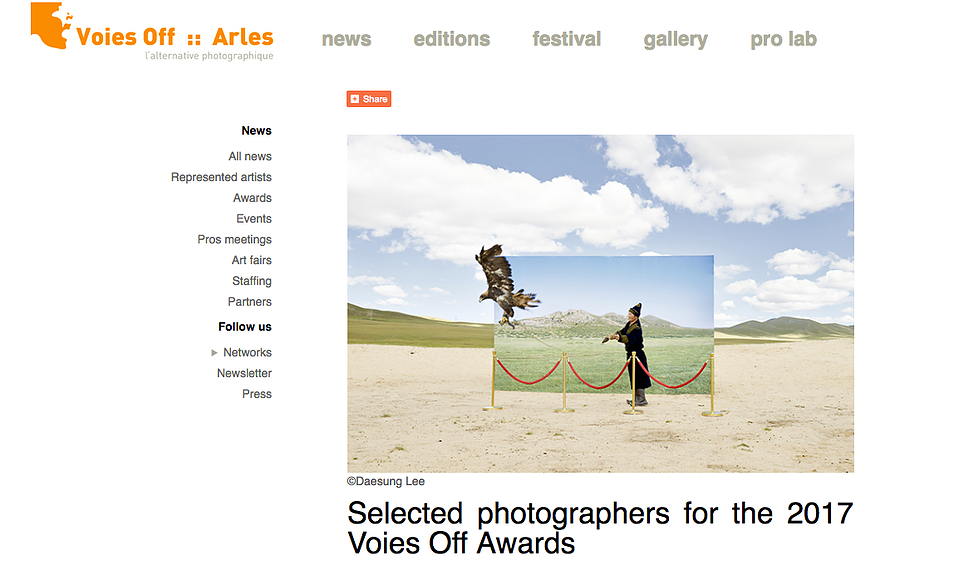This screenshot has width=959, height=565.
Task: Go to the Press page
Action: 257,394
